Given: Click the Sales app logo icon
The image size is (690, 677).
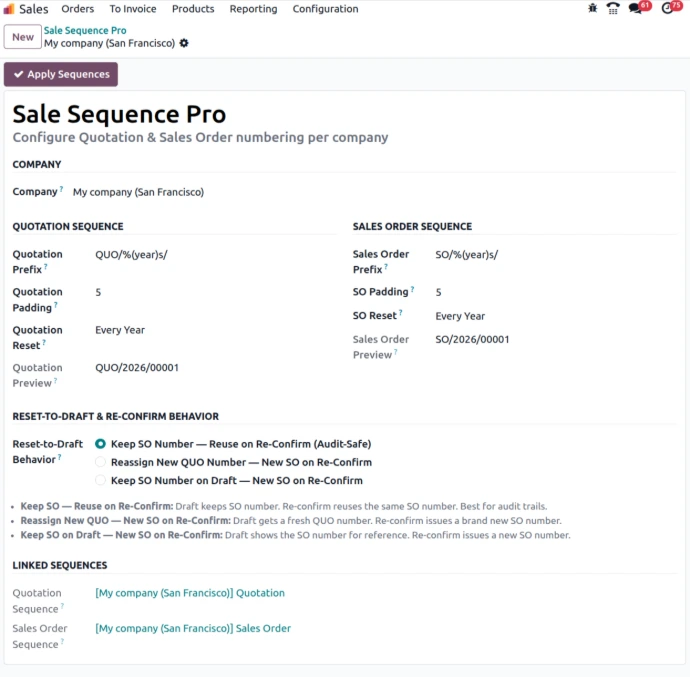Looking at the screenshot, I should click(10, 9).
